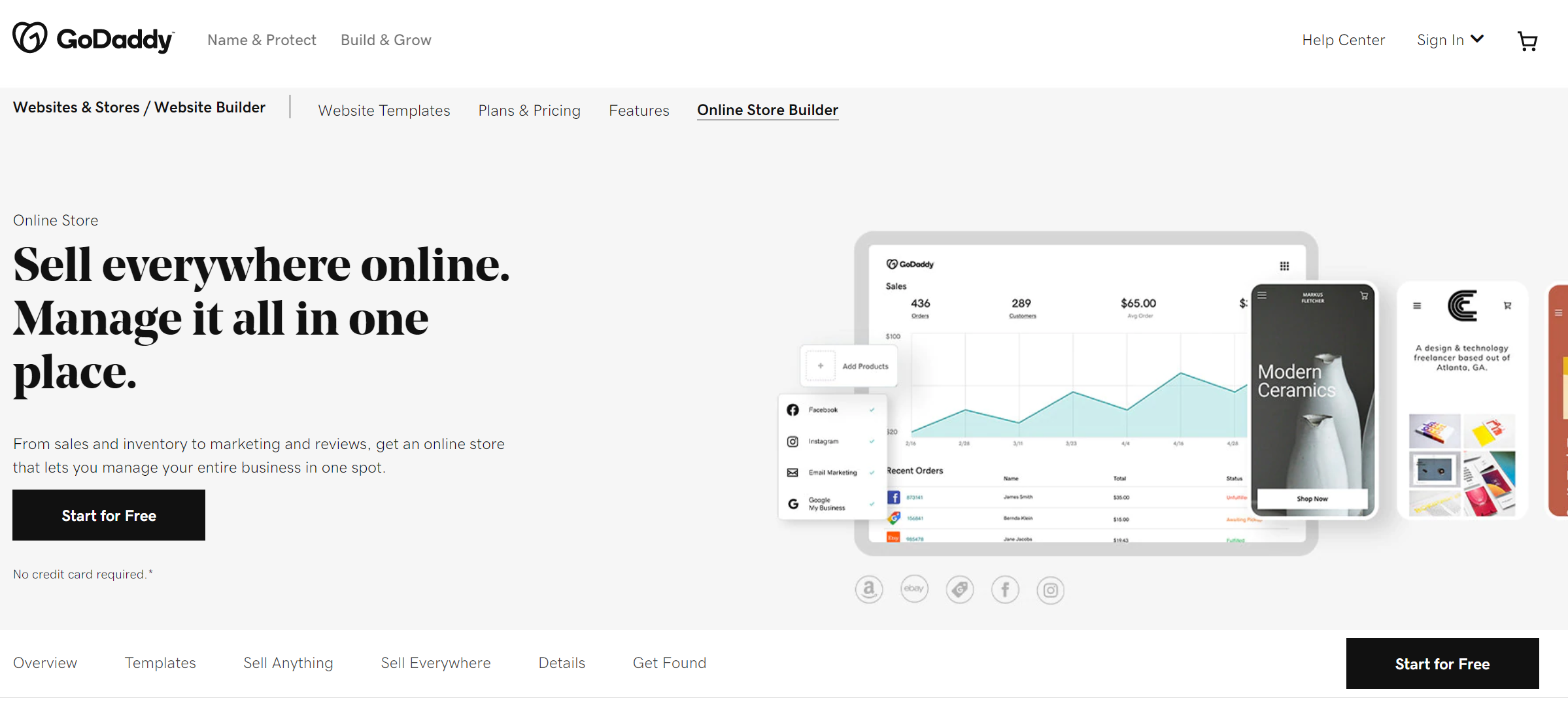Select the Website Templates menu item
1568x719 pixels.
[384, 110]
